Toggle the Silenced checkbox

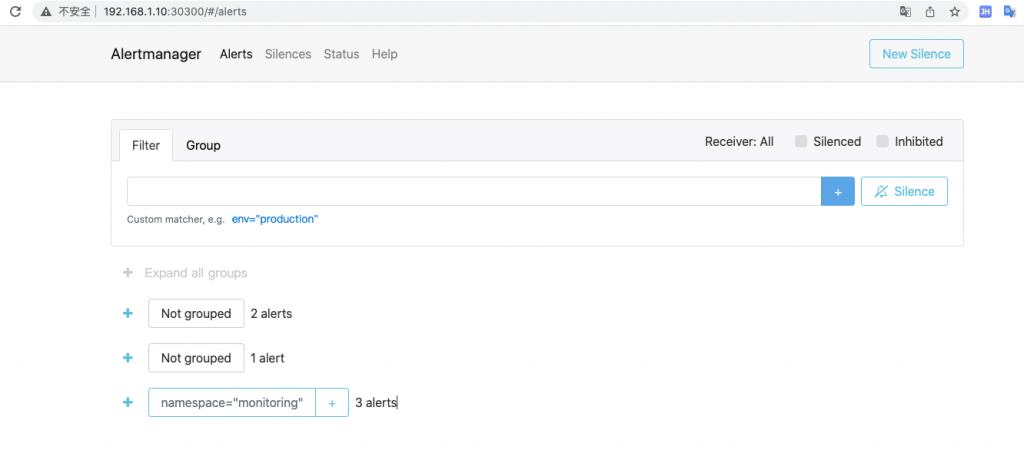(x=801, y=142)
